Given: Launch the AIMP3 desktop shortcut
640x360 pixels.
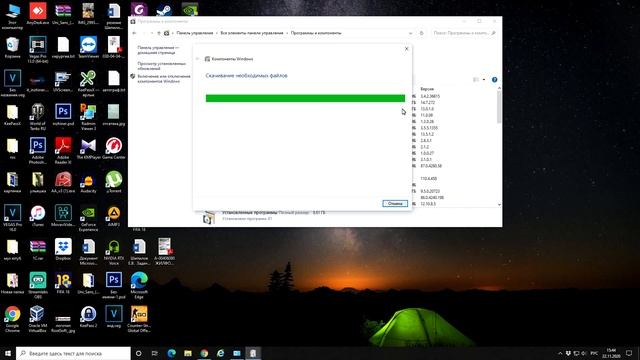Looking at the screenshot, I should click(114, 216).
